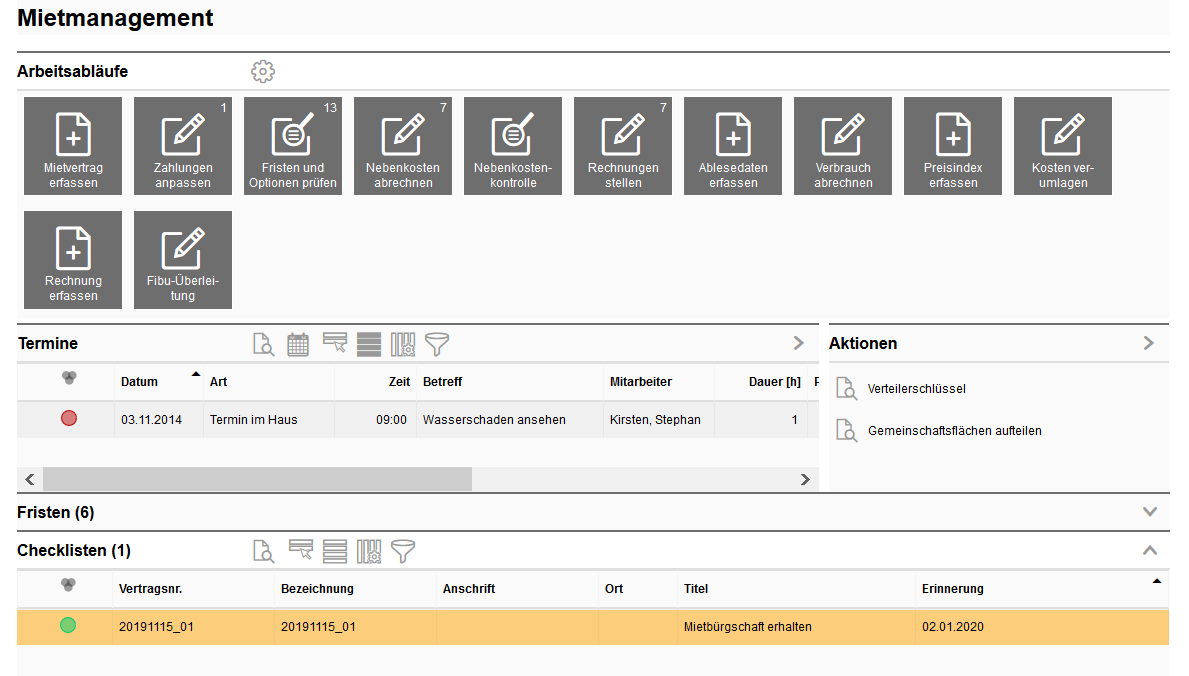Open the Fibu-Überleitung tile

pyautogui.click(x=183, y=259)
